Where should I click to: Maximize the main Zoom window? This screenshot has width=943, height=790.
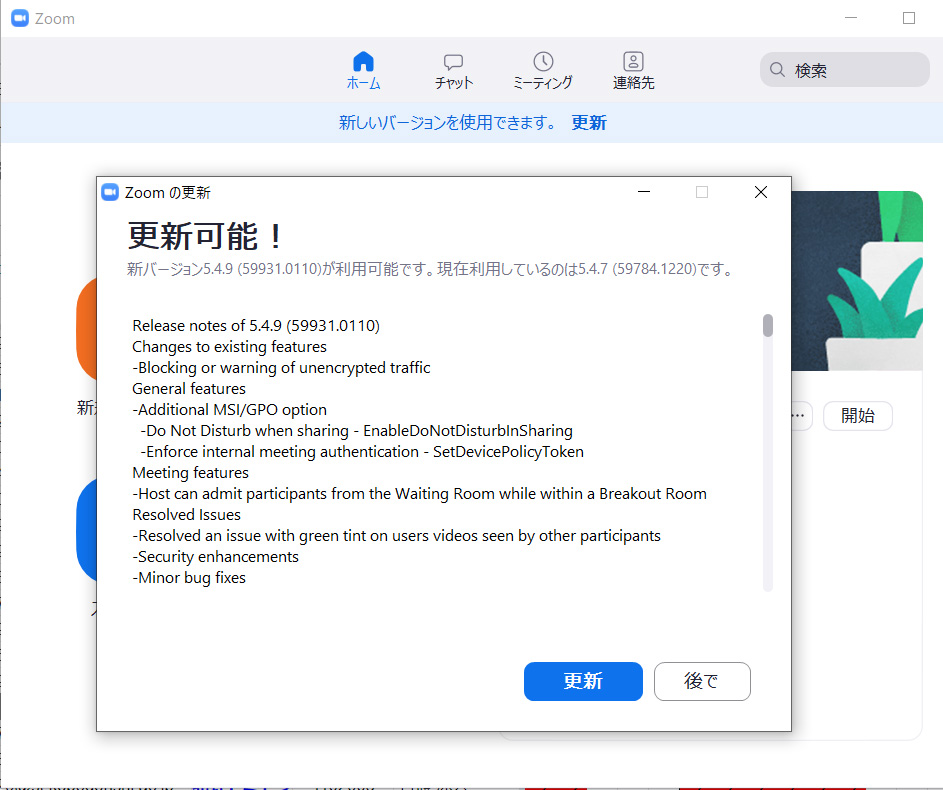[909, 18]
